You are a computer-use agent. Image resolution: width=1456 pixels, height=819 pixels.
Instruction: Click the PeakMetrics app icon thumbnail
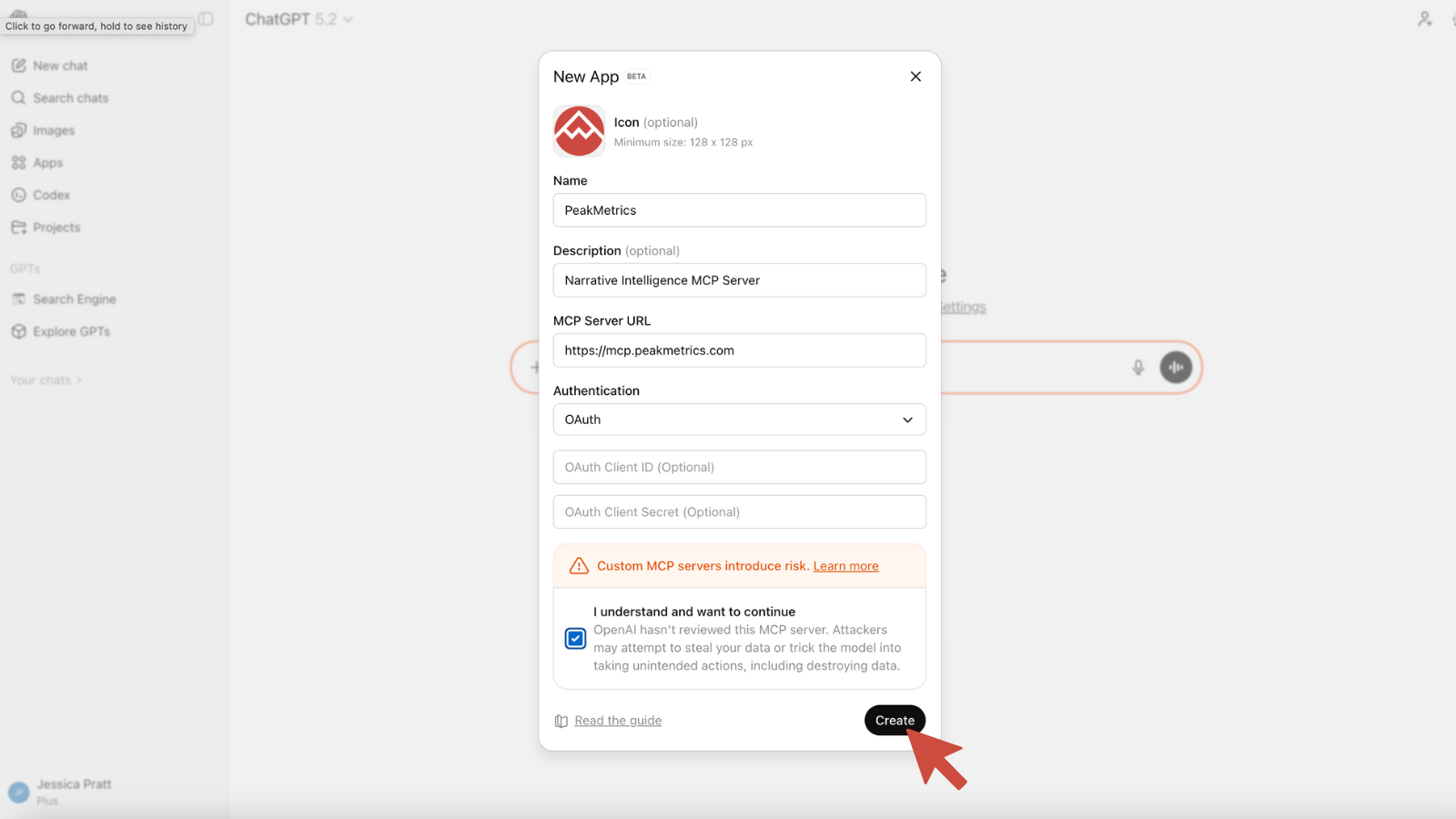tap(579, 131)
